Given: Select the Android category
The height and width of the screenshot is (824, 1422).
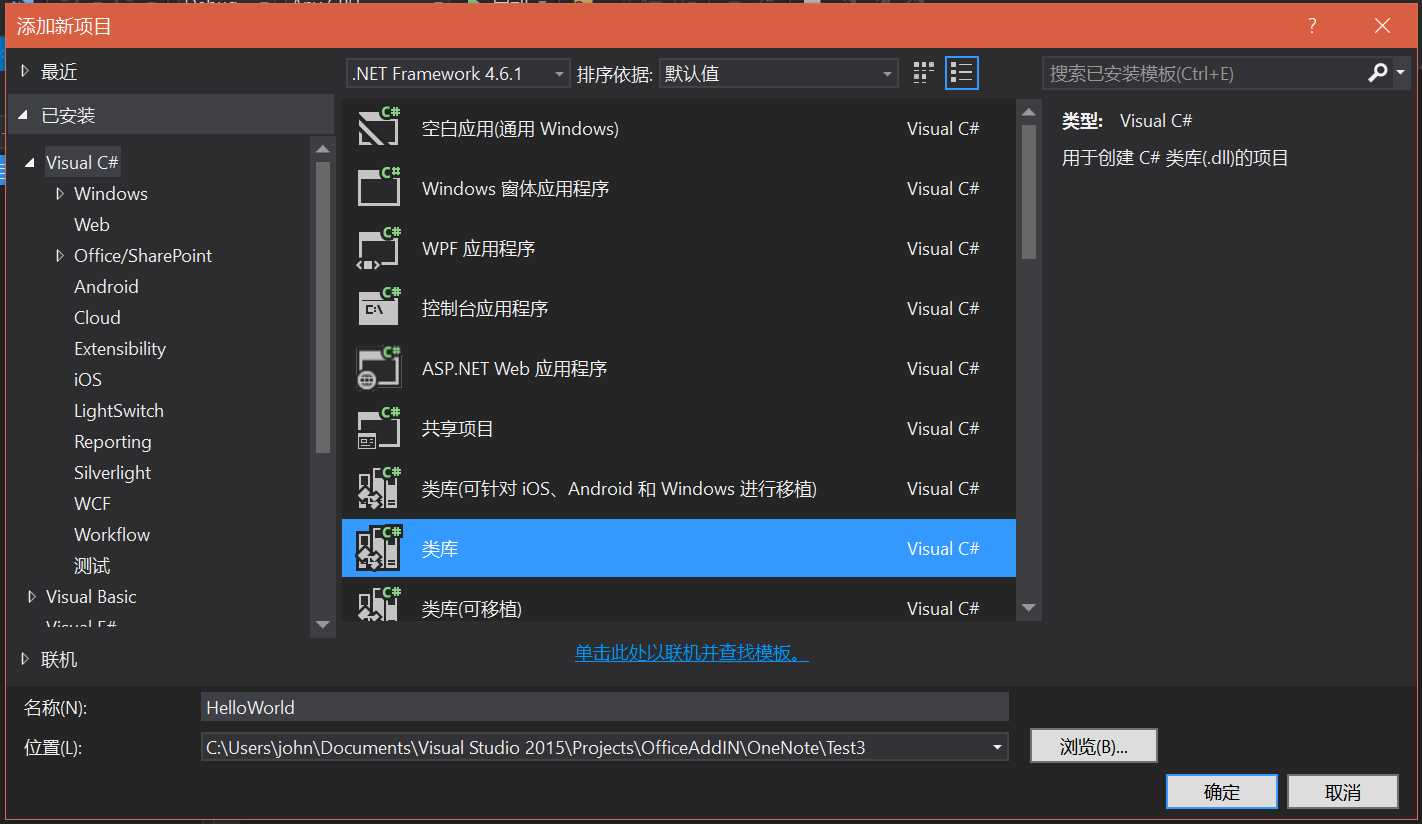Looking at the screenshot, I should tap(106, 287).
